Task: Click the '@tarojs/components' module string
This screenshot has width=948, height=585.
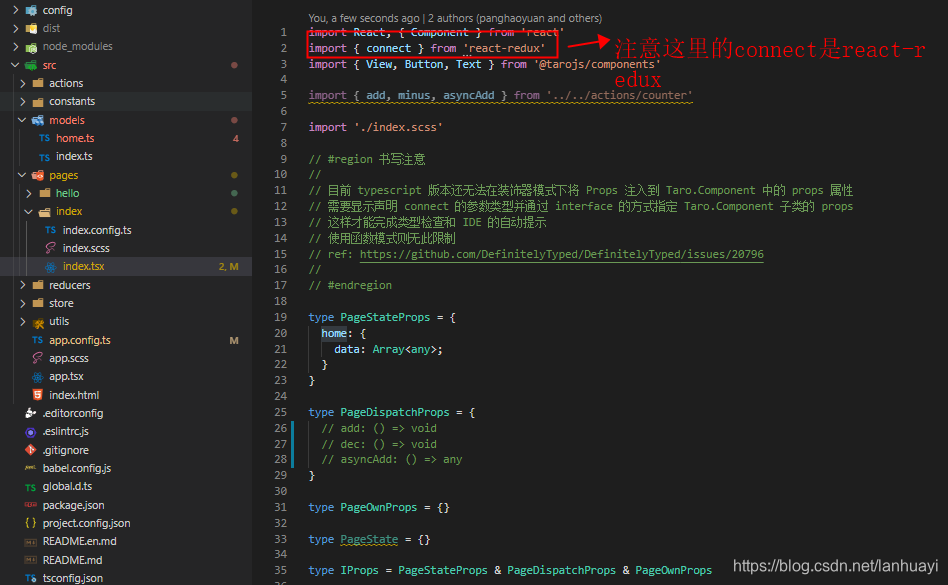Action: pos(597,64)
